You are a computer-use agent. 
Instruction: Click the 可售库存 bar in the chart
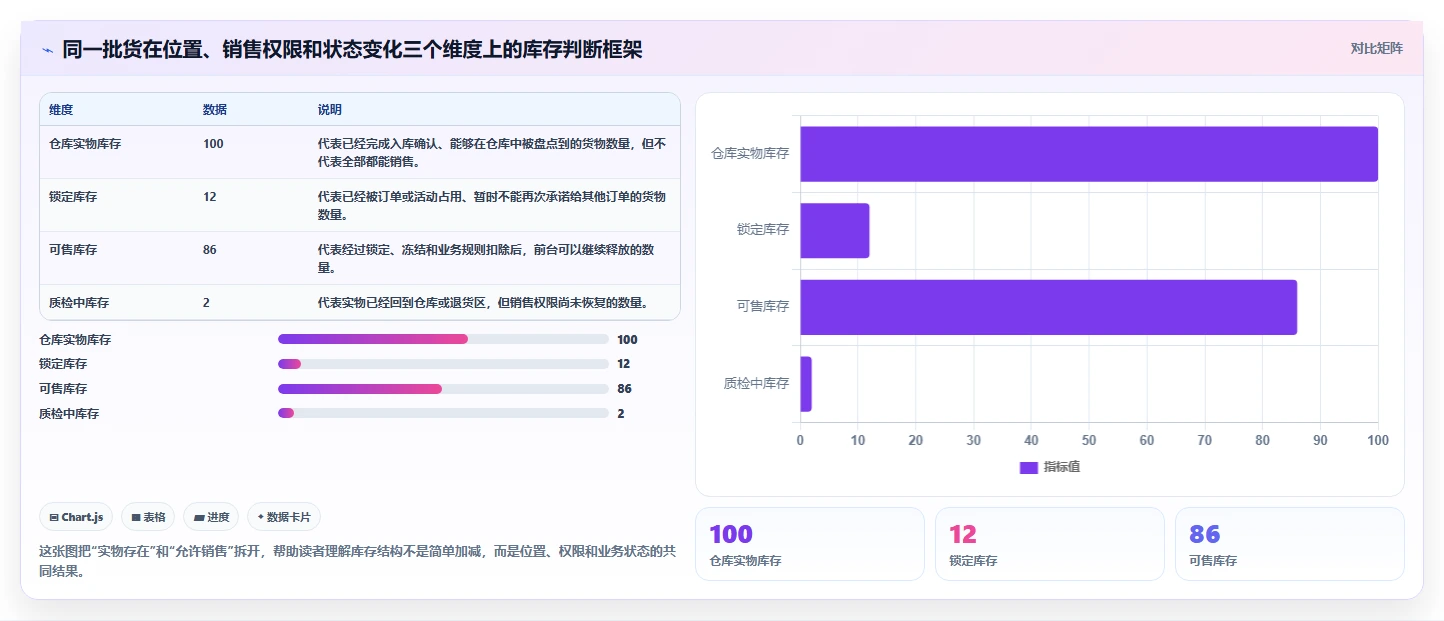coord(1048,307)
